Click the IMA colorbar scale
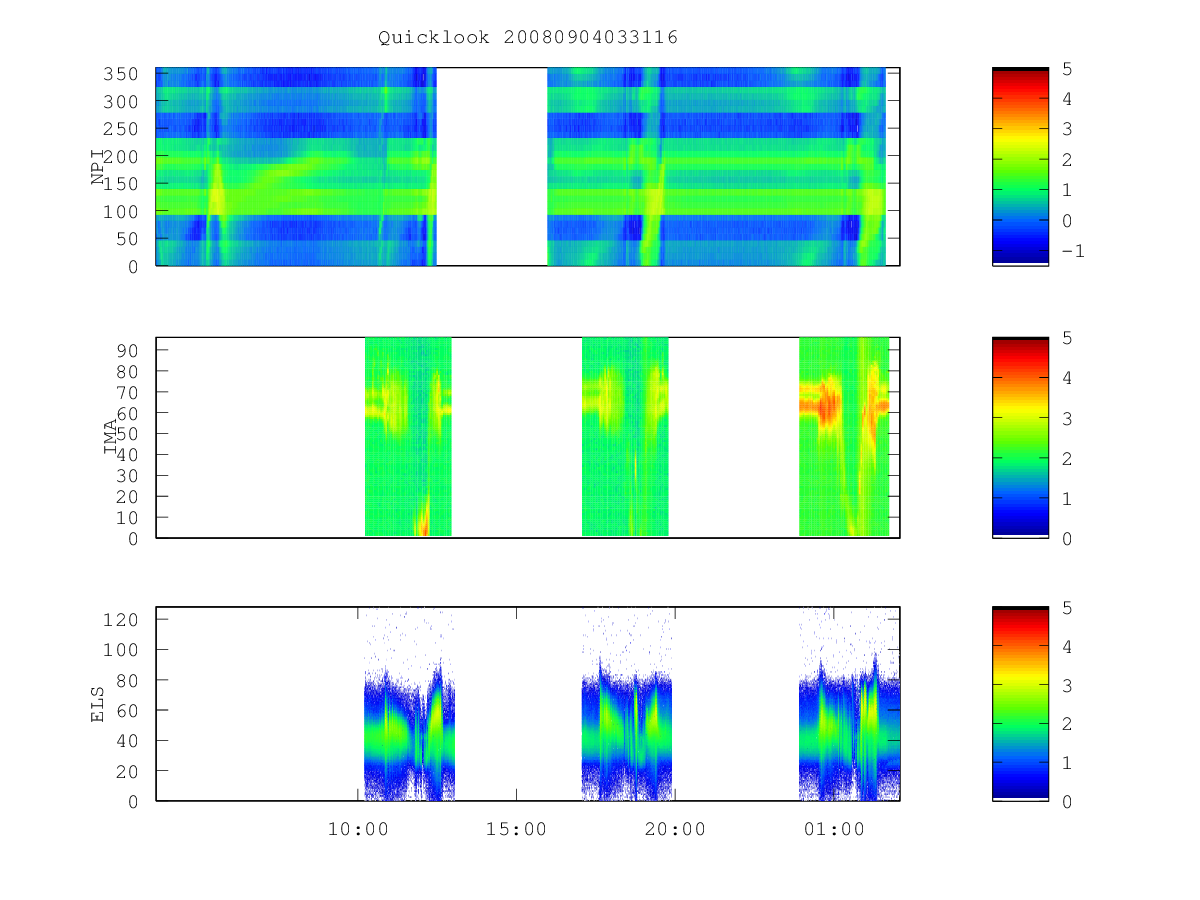This screenshot has width=1200, height=900. (x=1020, y=438)
